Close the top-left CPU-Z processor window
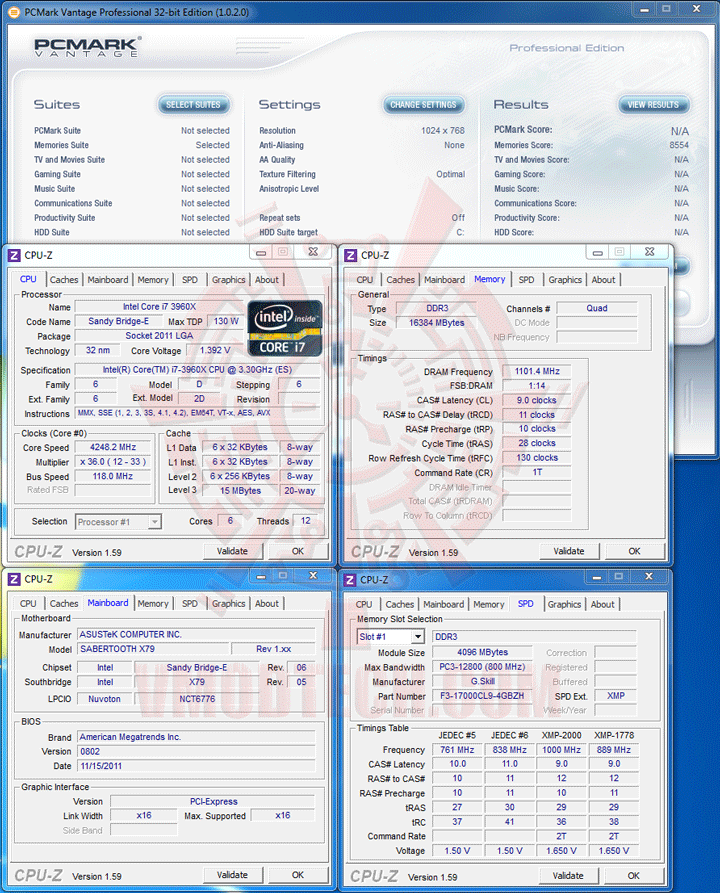Image resolution: width=720 pixels, height=893 pixels. click(313, 252)
